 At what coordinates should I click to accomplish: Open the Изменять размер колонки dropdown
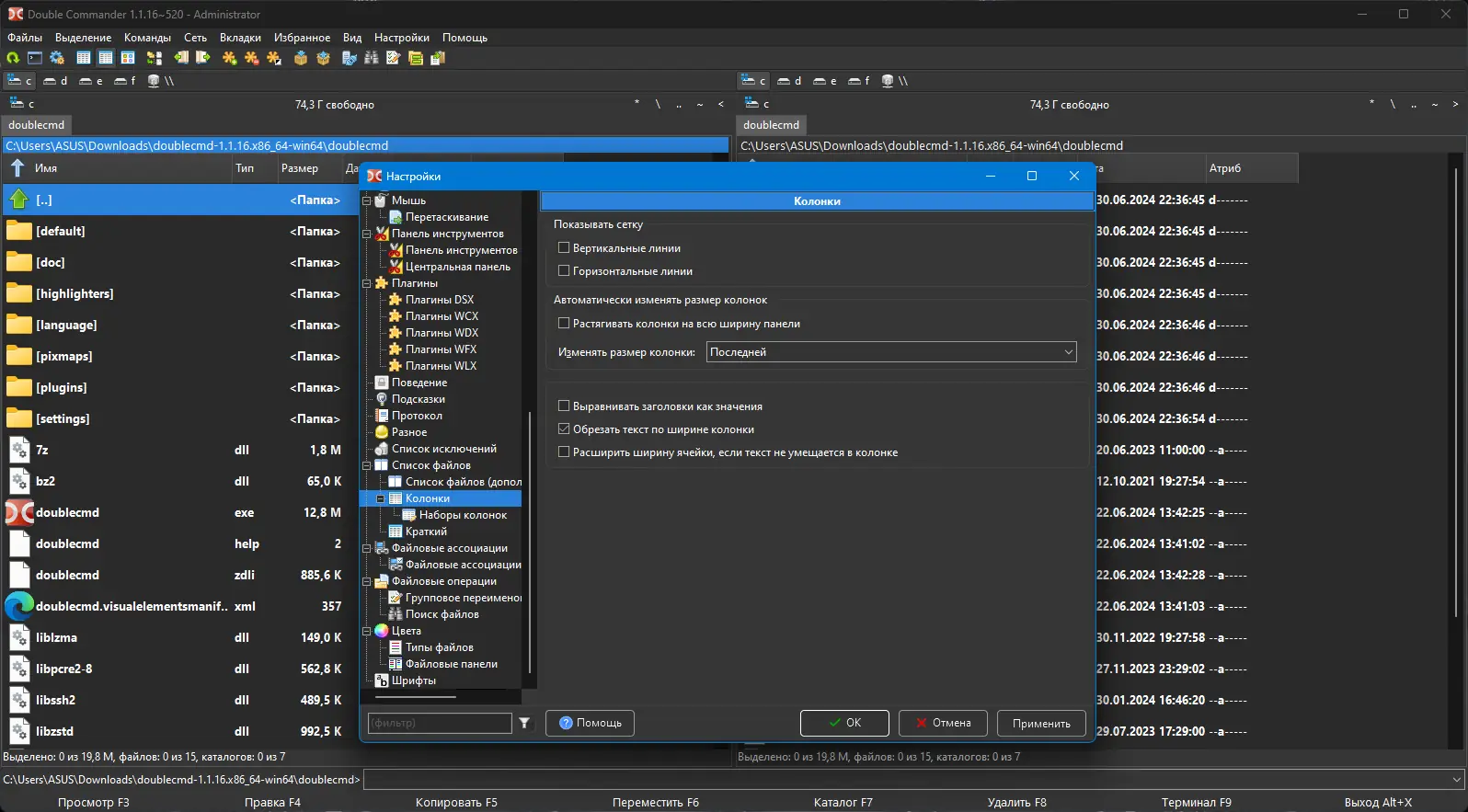coord(890,352)
